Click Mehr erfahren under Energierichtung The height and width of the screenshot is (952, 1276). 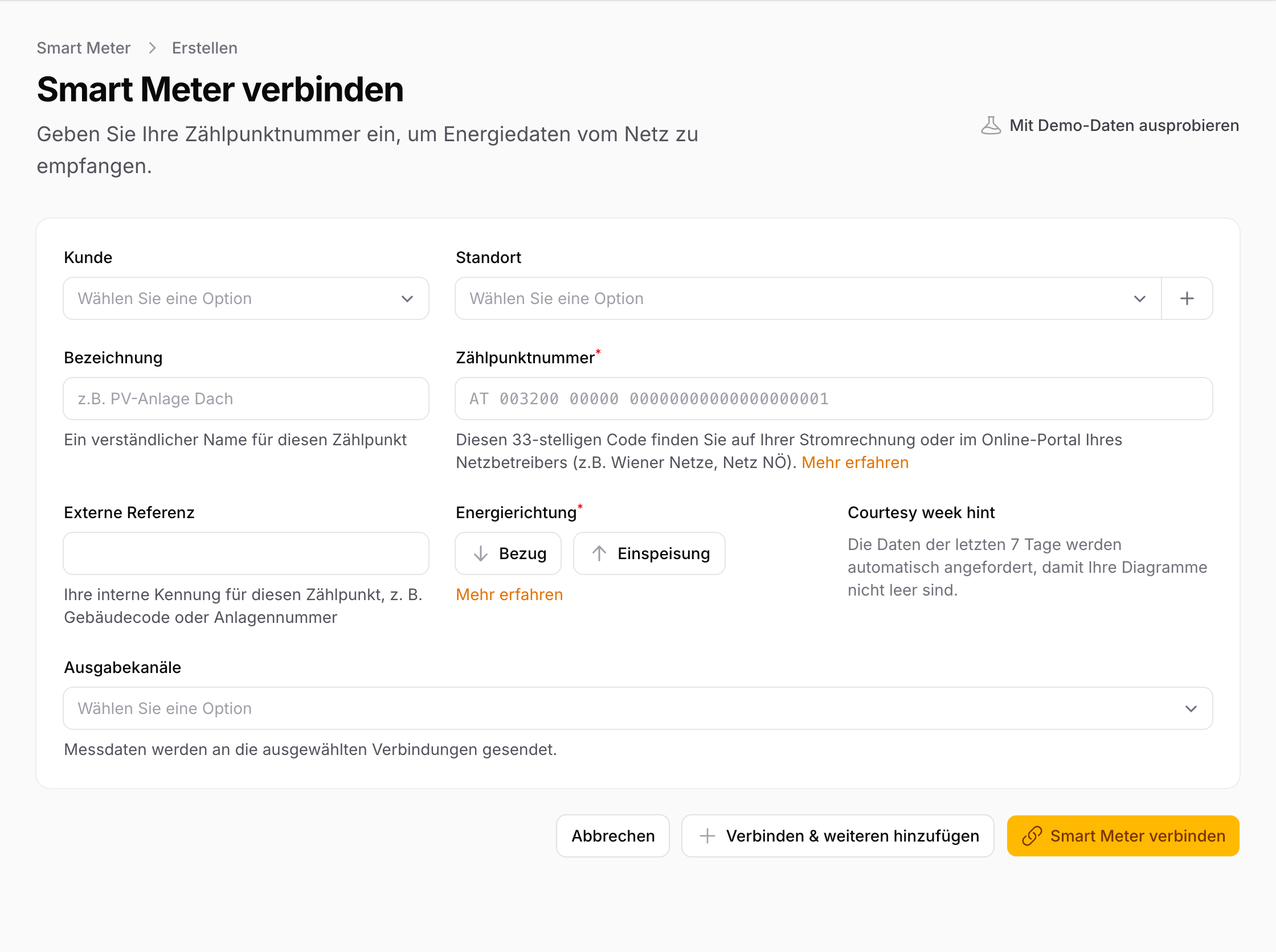(x=509, y=594)
